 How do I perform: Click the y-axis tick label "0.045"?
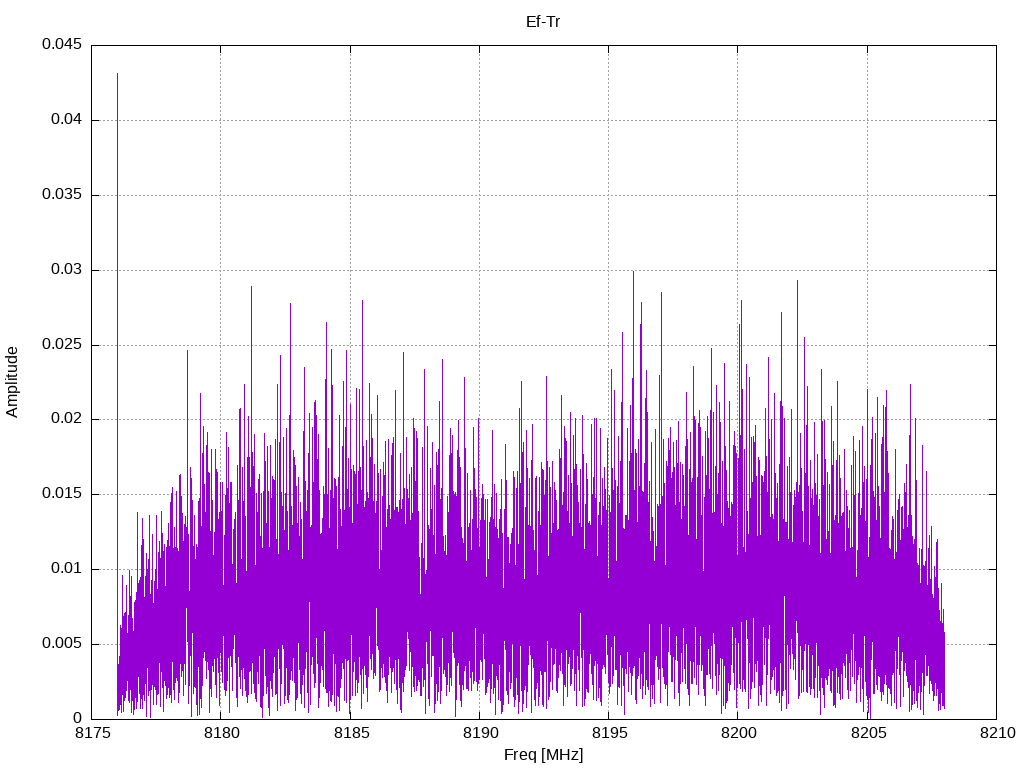62,44
